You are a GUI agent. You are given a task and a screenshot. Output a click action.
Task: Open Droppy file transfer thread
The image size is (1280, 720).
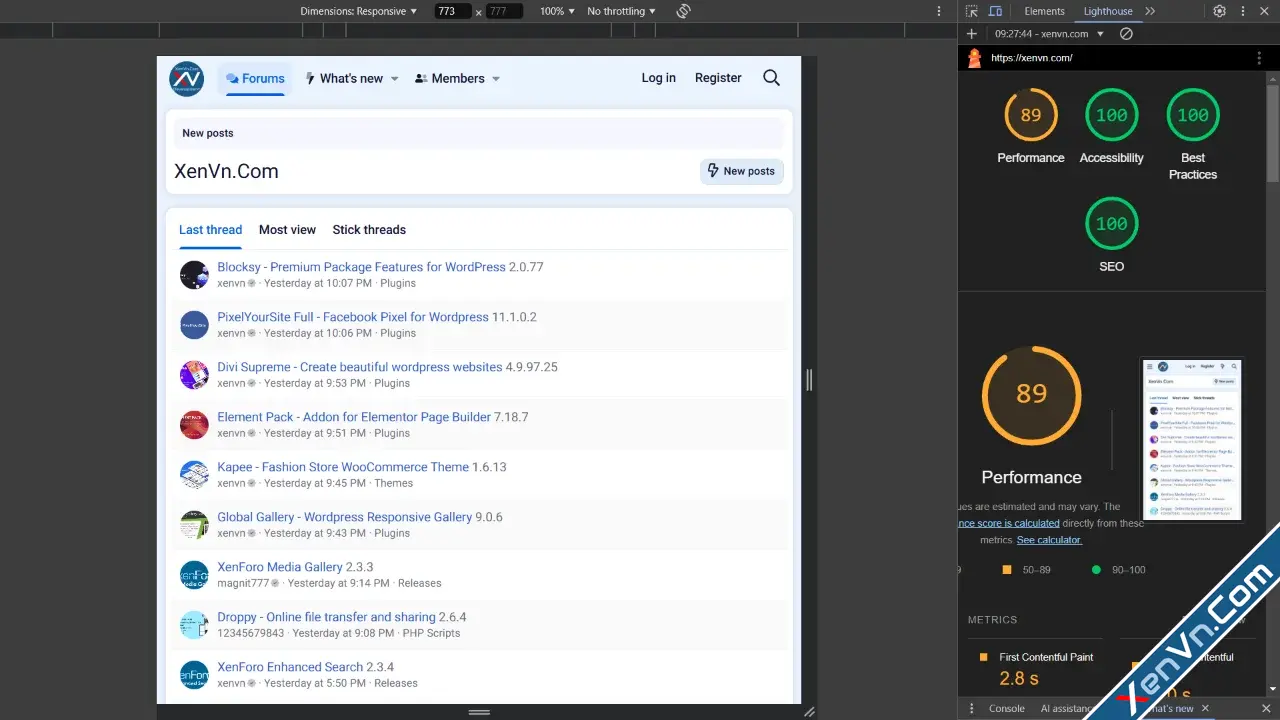pyautogui.click(x=326, y=617)
